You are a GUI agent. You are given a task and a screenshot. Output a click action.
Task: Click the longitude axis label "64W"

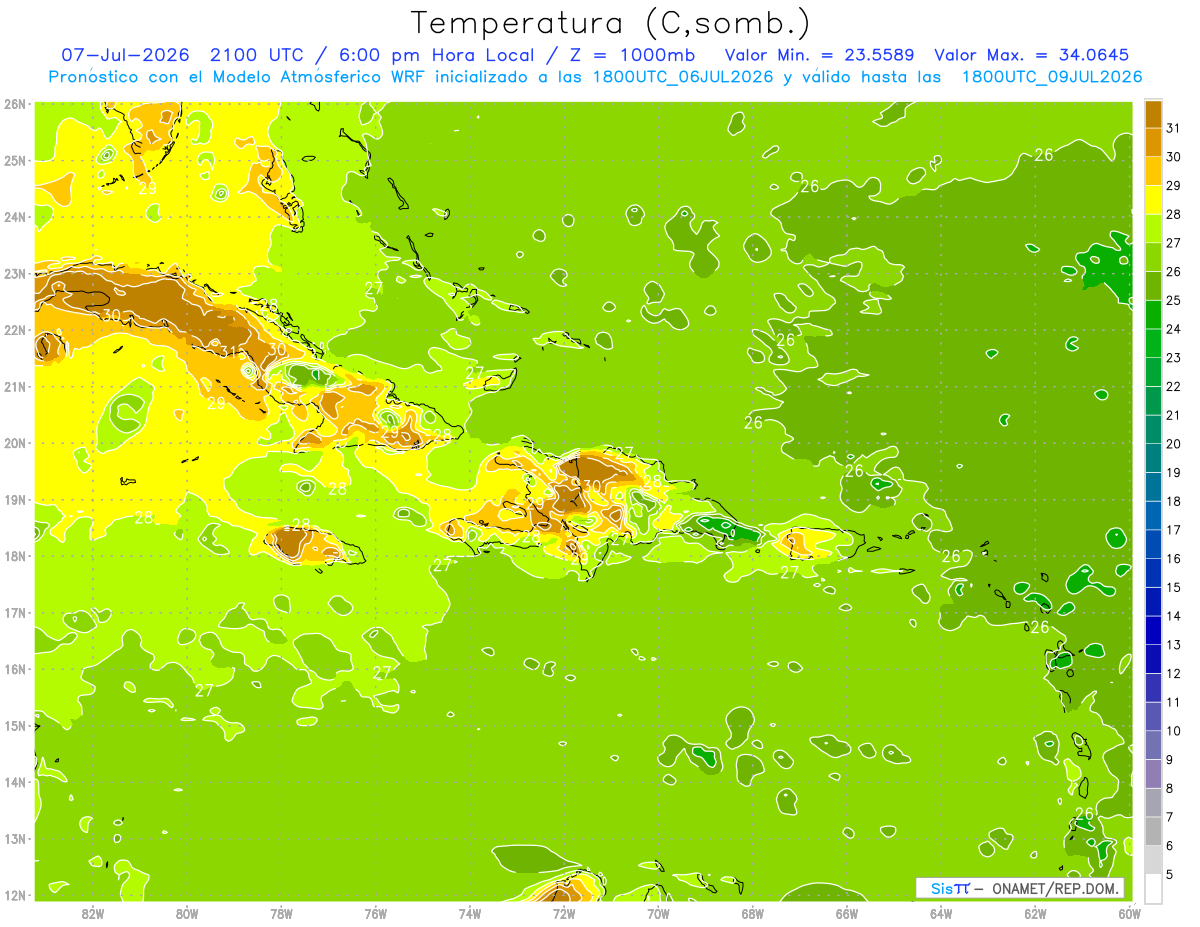[941, 912]
